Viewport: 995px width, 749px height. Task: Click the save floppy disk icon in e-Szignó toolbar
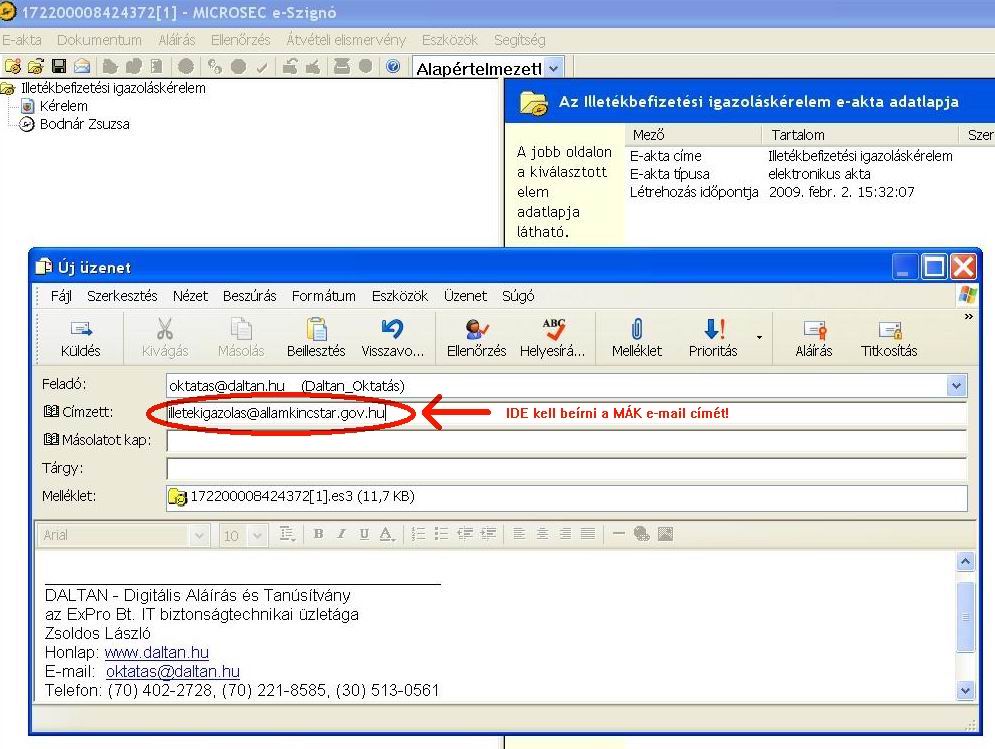tap(59, 67)
